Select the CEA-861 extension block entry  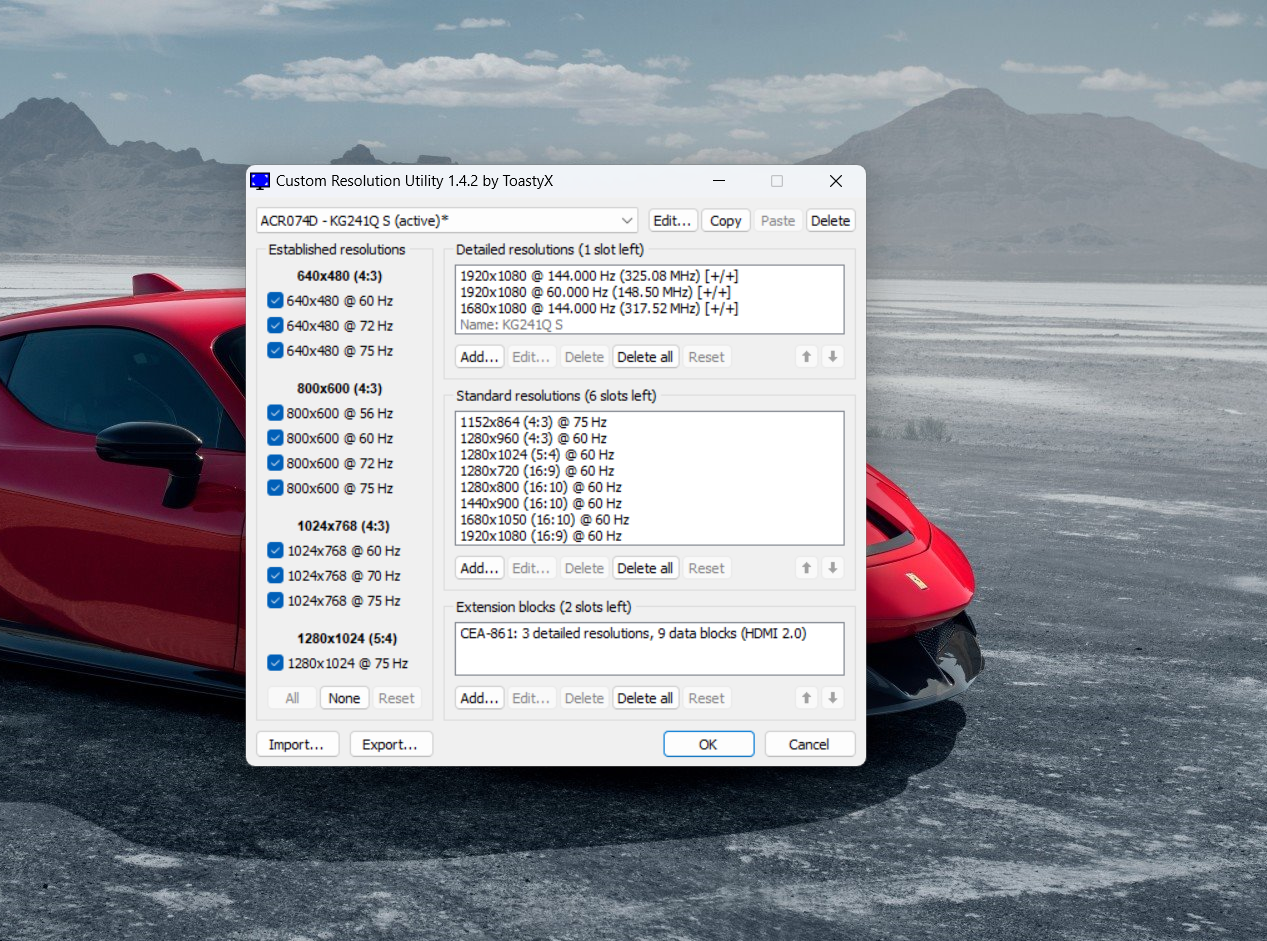tap(633, 633)
